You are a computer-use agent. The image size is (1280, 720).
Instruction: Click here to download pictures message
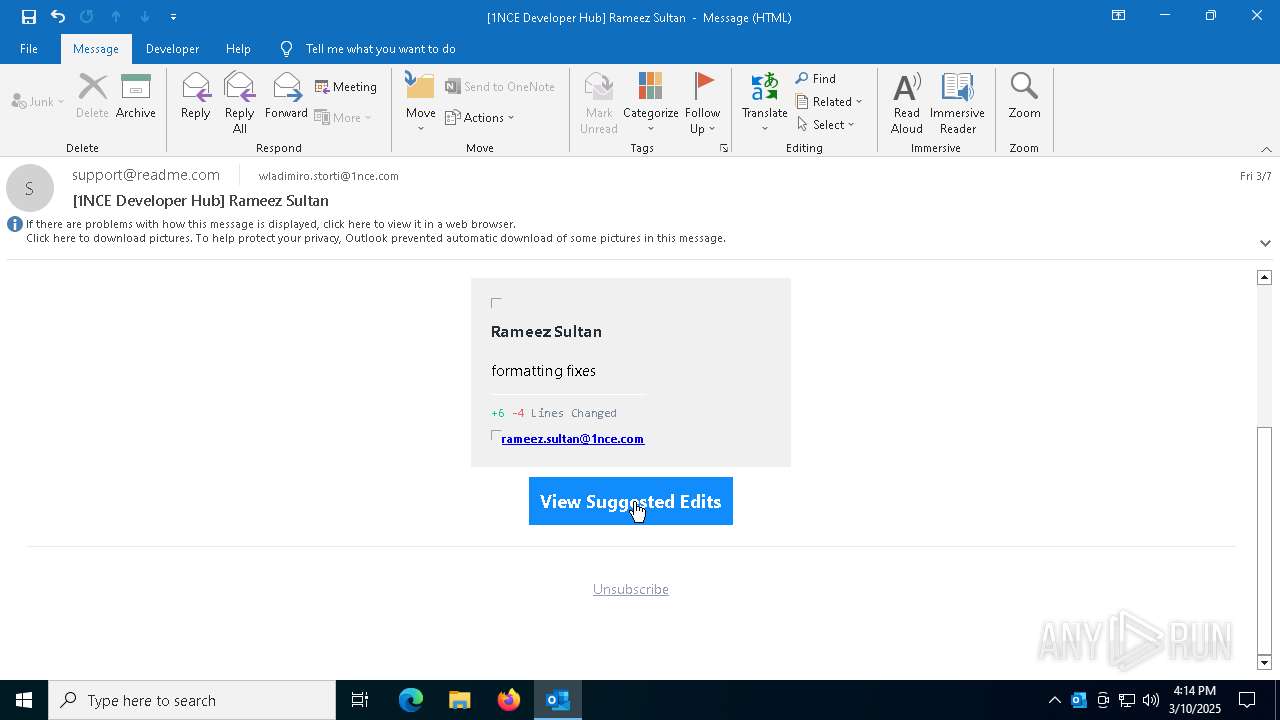[x=376, y=238]
